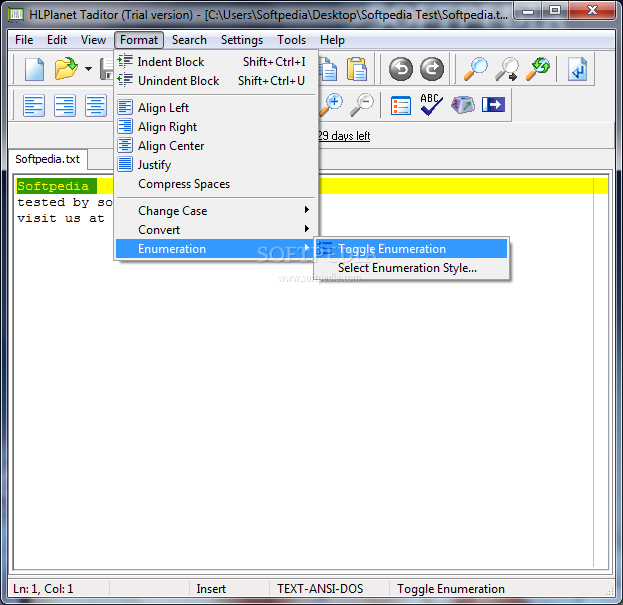This screenshot has height=605, width=623.
Task: Switch to the Softpedia.txt tab
Action: coord(48,159)
